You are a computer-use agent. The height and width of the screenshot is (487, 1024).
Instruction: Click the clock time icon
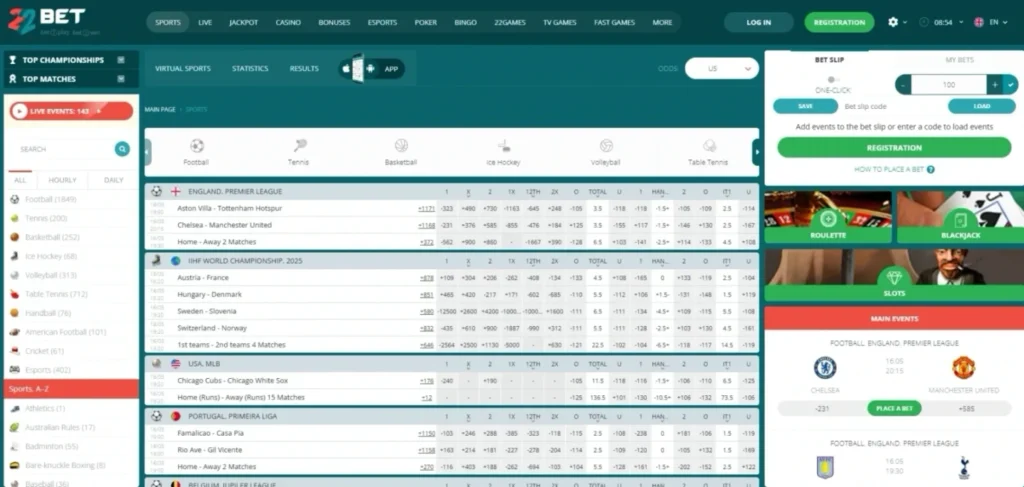(x=923, y=22)
